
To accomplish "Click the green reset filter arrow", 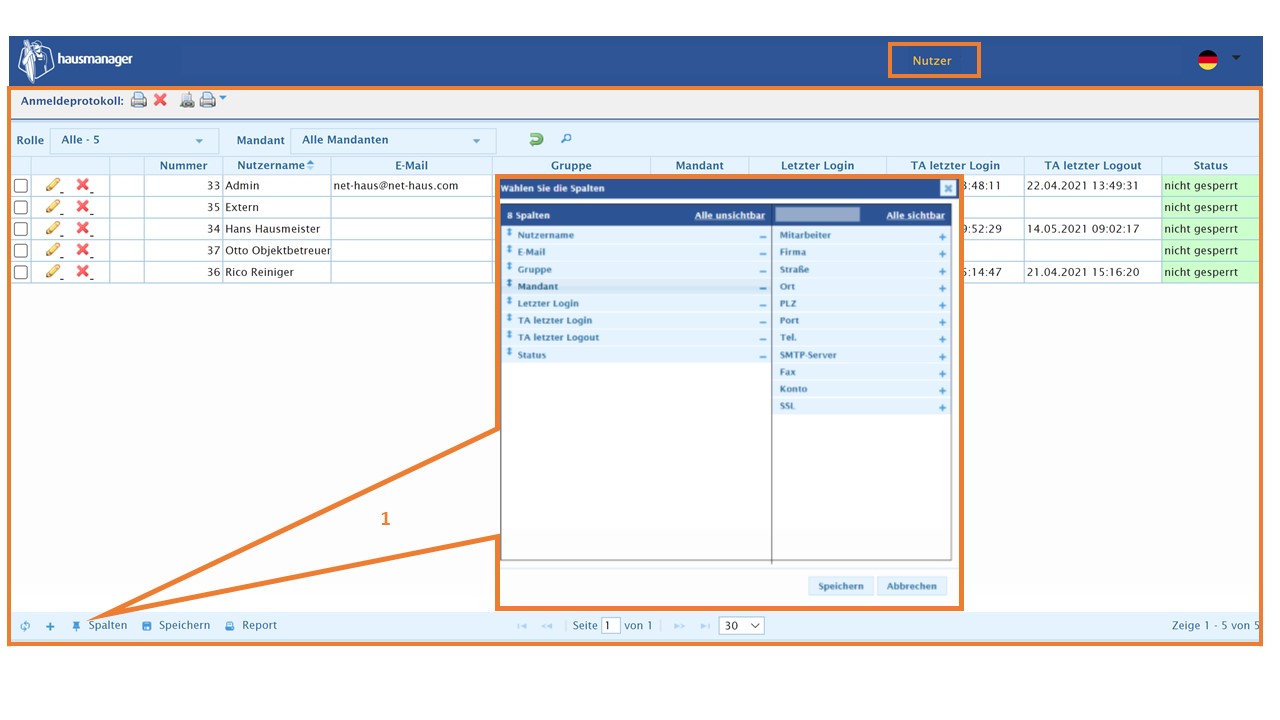I will point(536,140).
